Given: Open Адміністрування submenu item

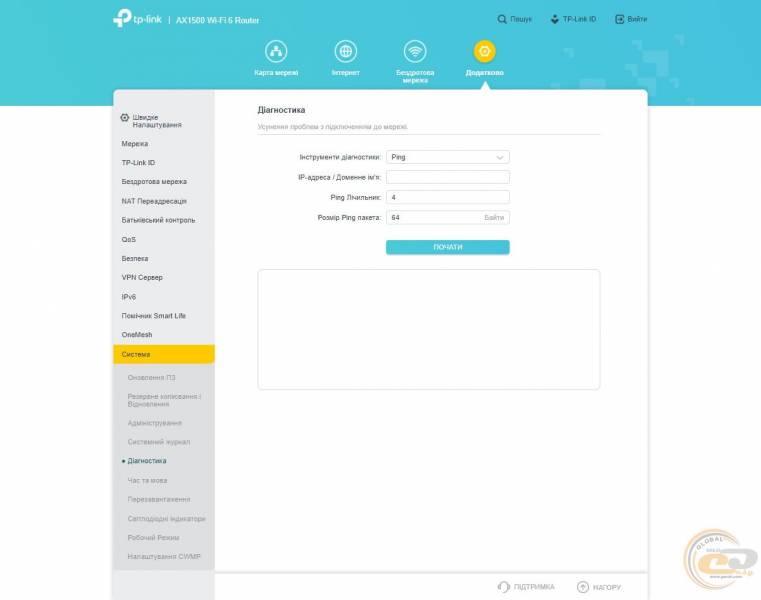Looking at the screenshot, I should tap(154, 423).
